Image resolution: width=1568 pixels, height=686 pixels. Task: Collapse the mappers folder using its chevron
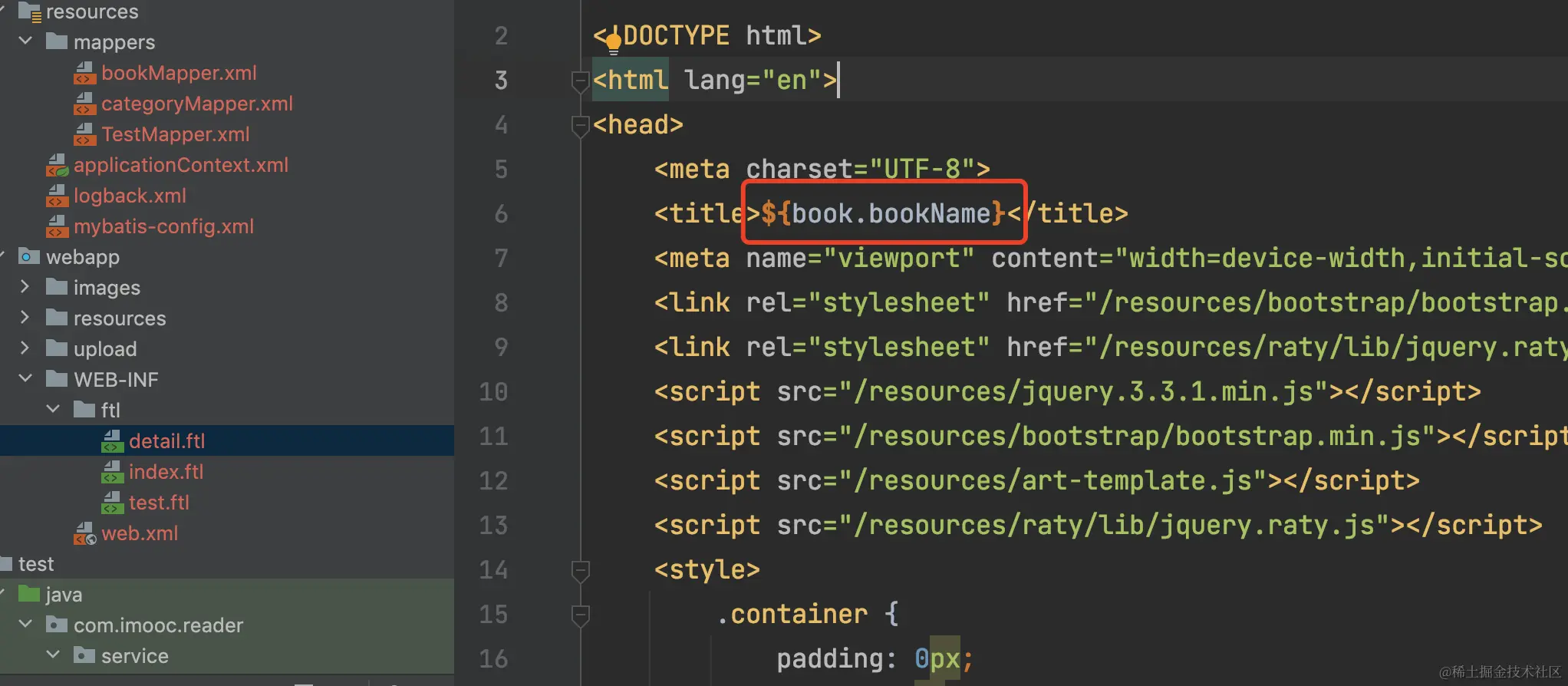[25, 41]
